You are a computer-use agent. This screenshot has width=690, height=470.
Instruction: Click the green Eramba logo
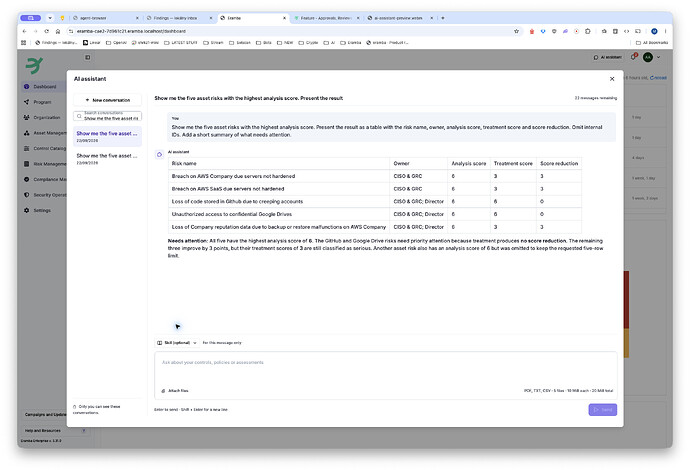[34, 65]
